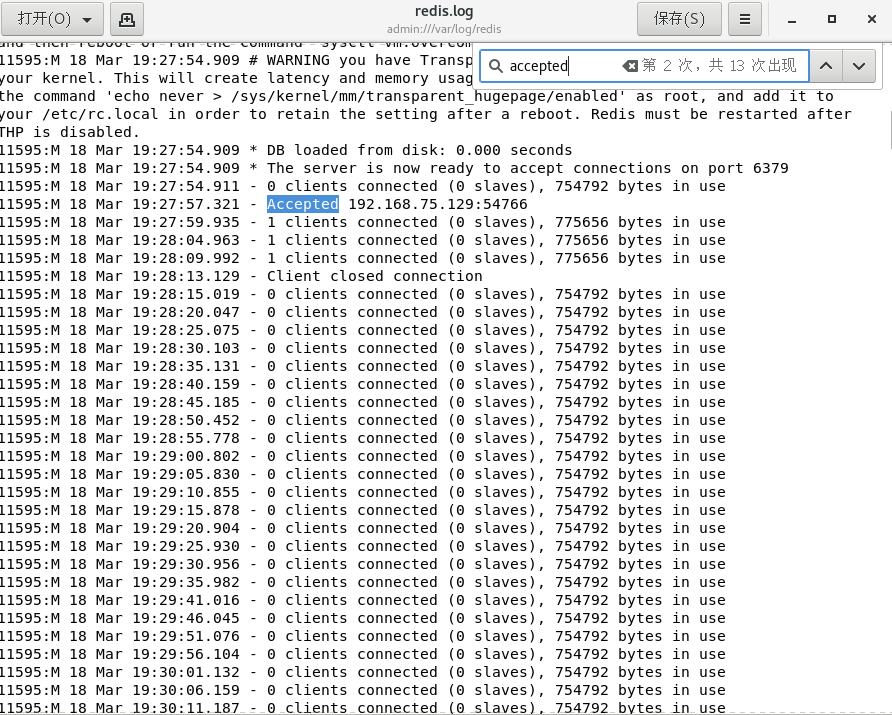Click the 'THP is disabled.' line
Screen dimensions: 892x715
[x=69, y=133]
